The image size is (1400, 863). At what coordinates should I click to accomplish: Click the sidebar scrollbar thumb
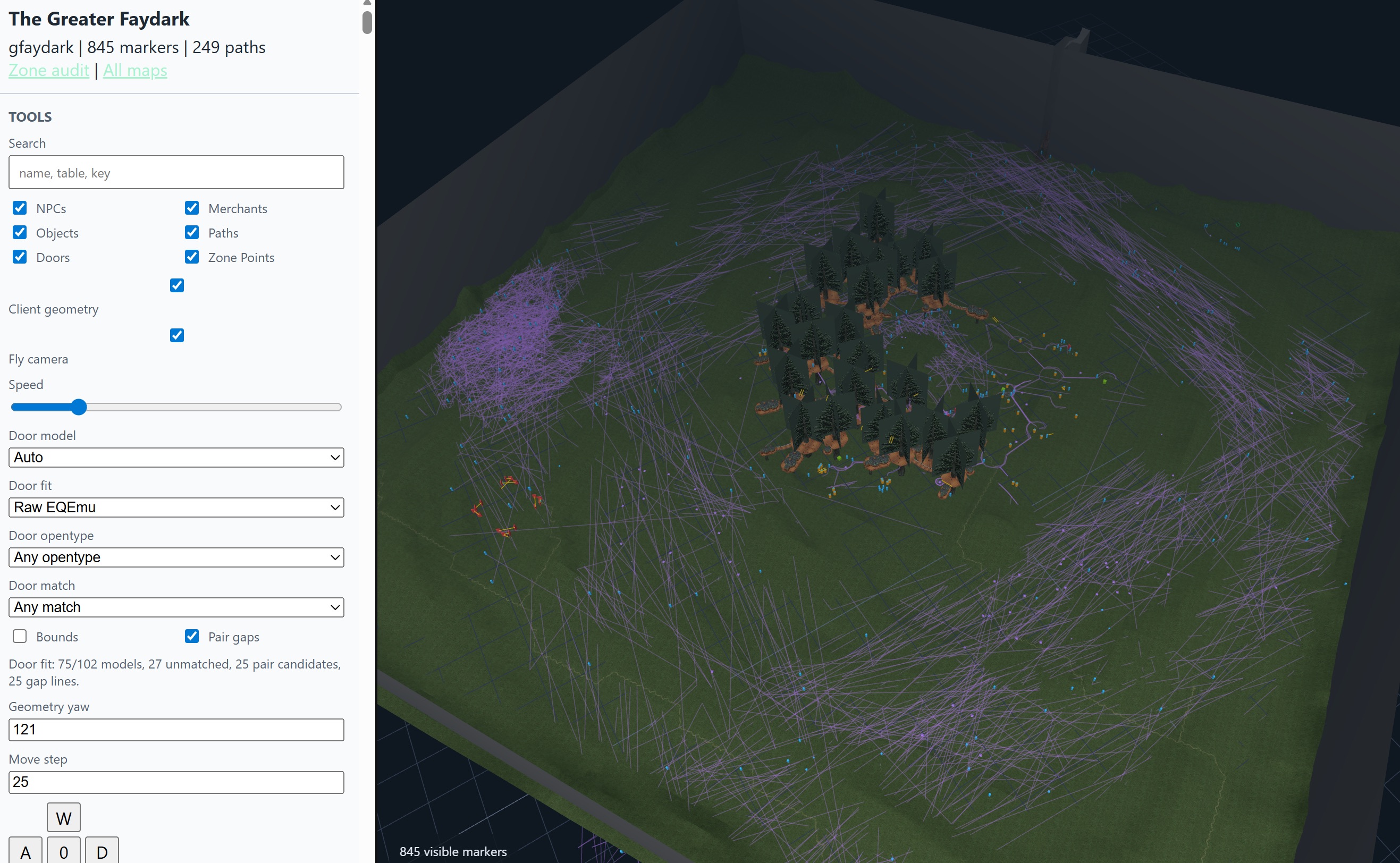click(367, 22)
